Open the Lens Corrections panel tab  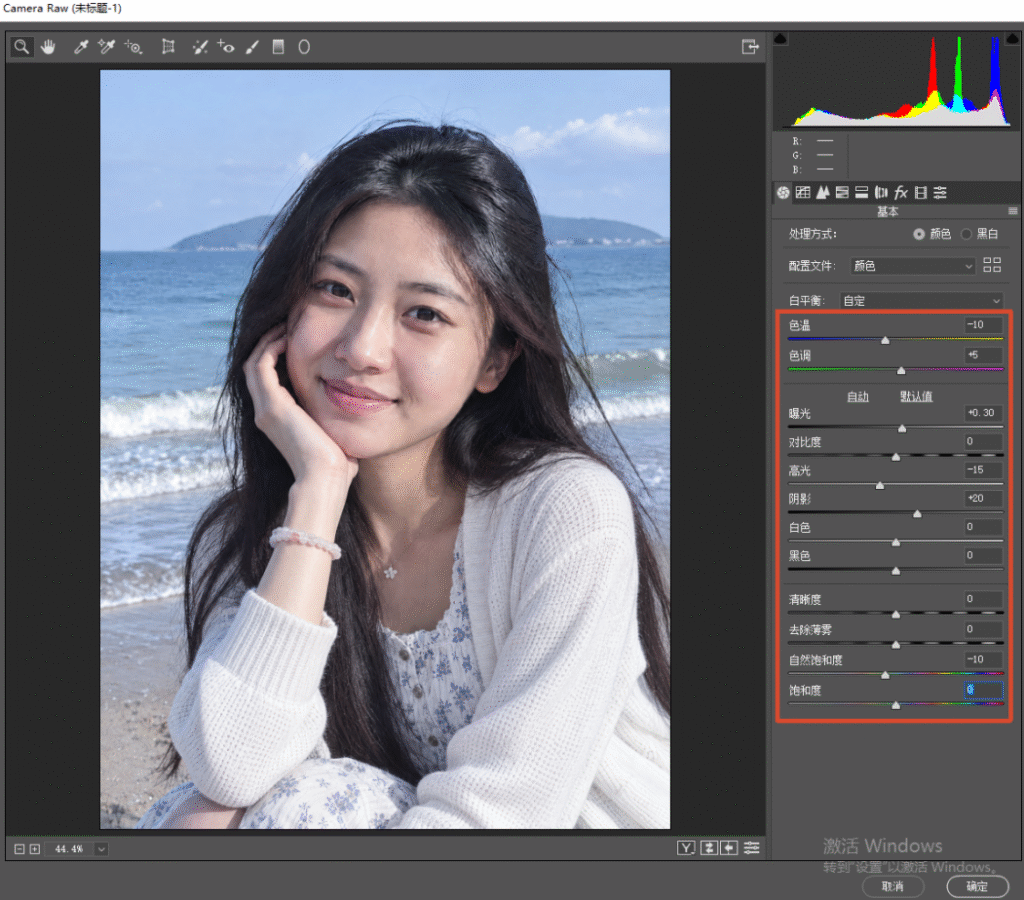click(x=881, y=192)
